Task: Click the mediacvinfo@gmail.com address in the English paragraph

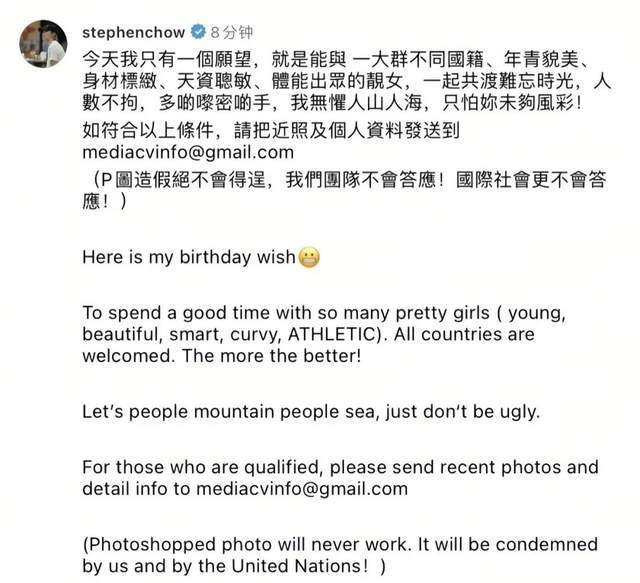Action: [302, 489]
